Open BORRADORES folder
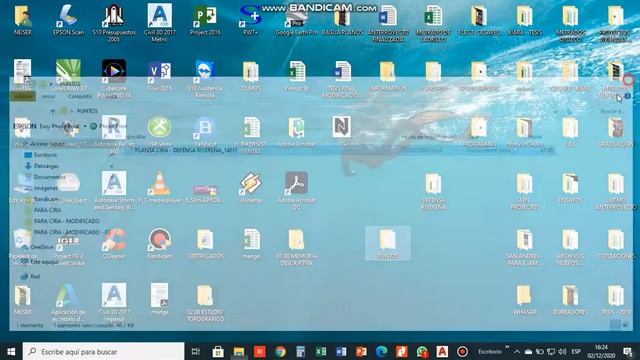Image resolution: width=640 pixels, height=360 pixels. click(570, 300)
